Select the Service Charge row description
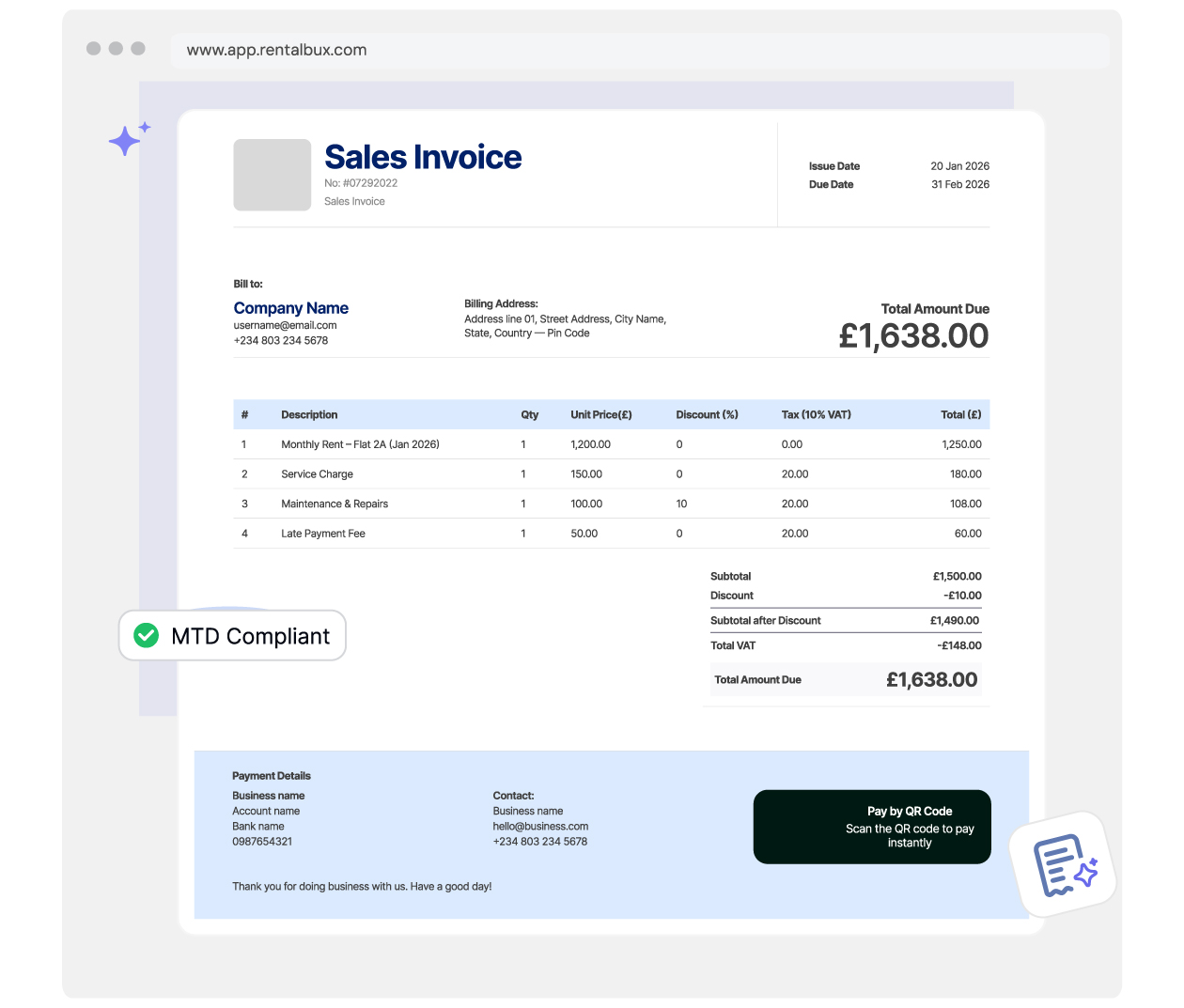1184x1008 pixels. coord(318,474)
